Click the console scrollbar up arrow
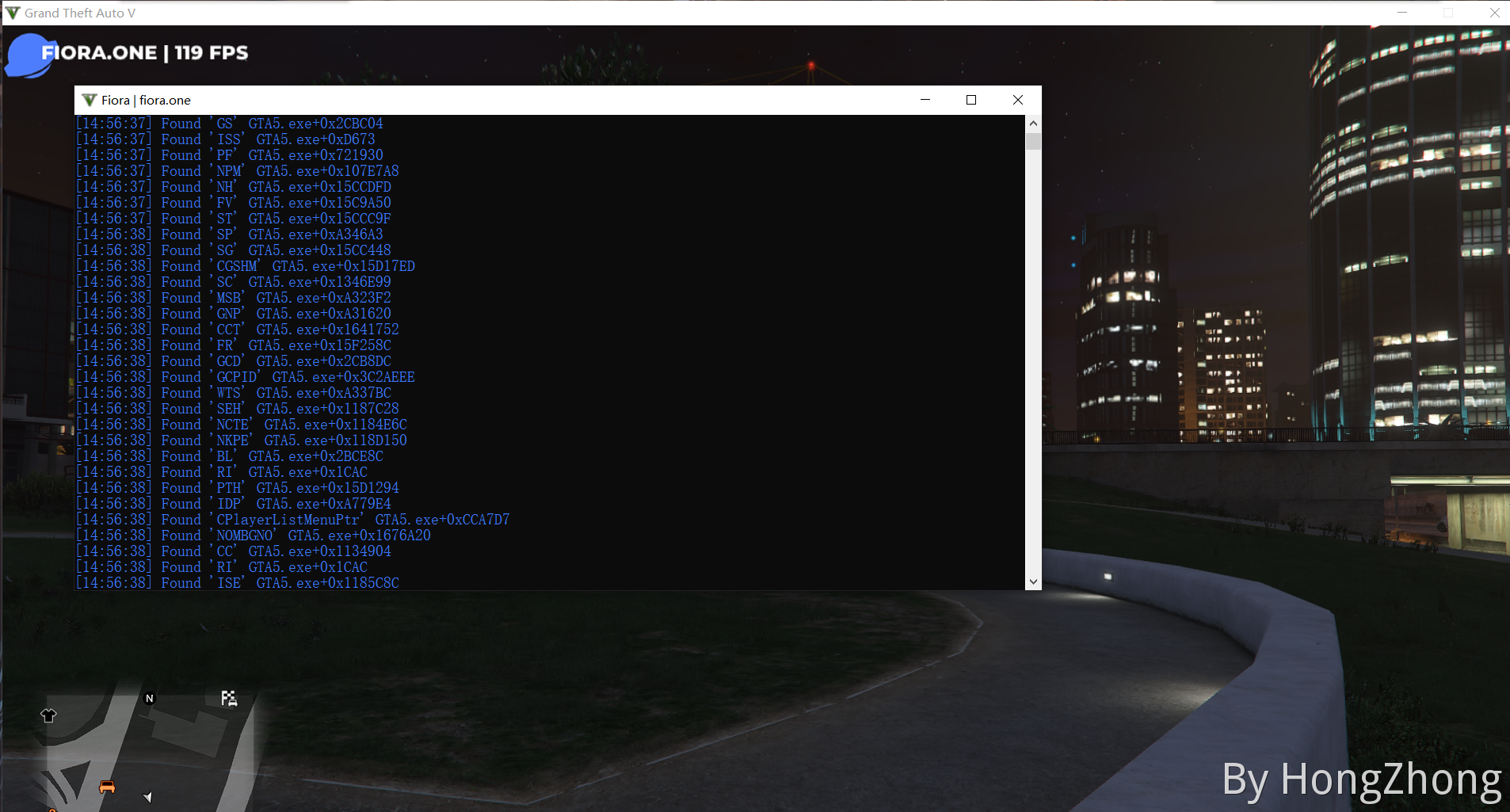Screen dimensions: 1510x812 pyautogui.click(x=1033, y=123)
